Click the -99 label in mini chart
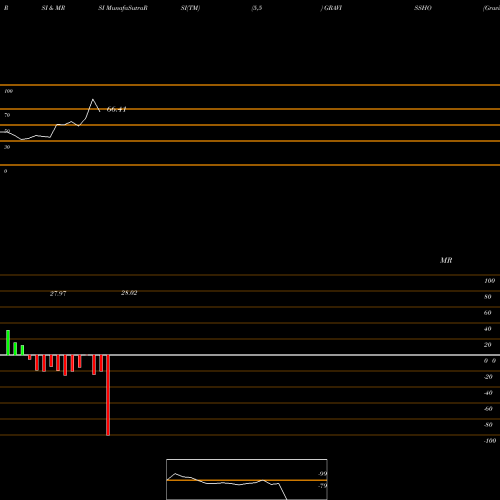 (322, 474)
